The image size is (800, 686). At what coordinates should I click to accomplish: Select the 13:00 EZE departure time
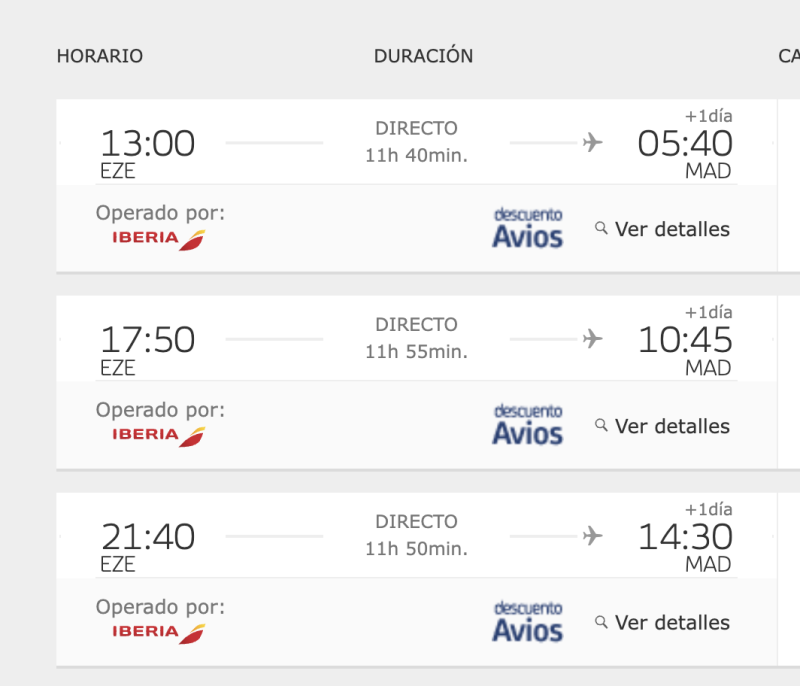click(x=147, y=144)
